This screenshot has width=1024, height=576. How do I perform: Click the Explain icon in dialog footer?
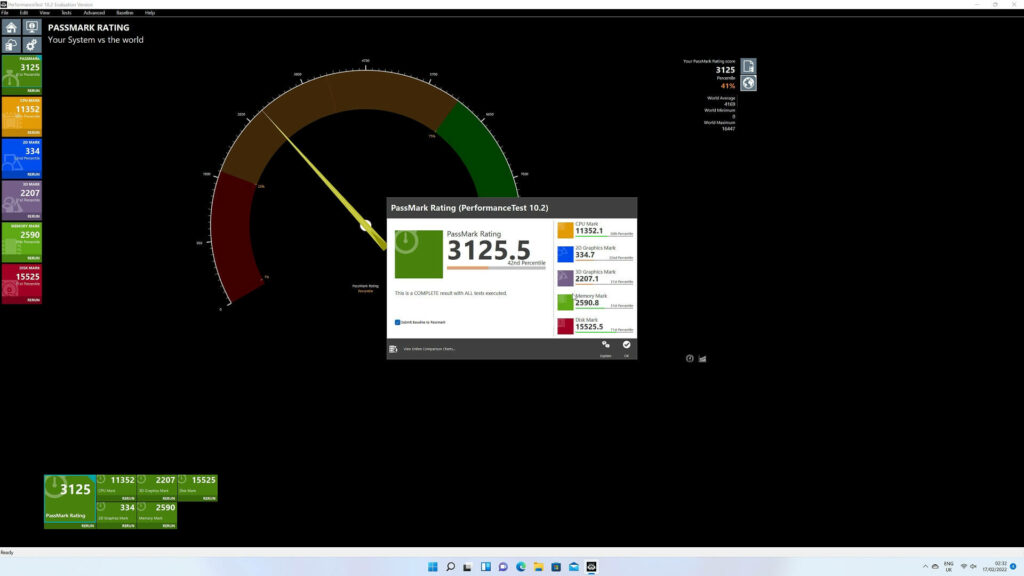tap(606, 345)
